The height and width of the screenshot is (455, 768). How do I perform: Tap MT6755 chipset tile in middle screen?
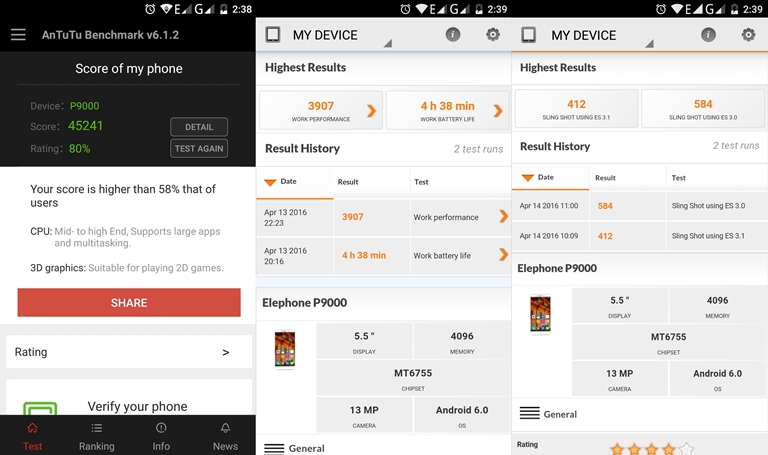(413, 378)
